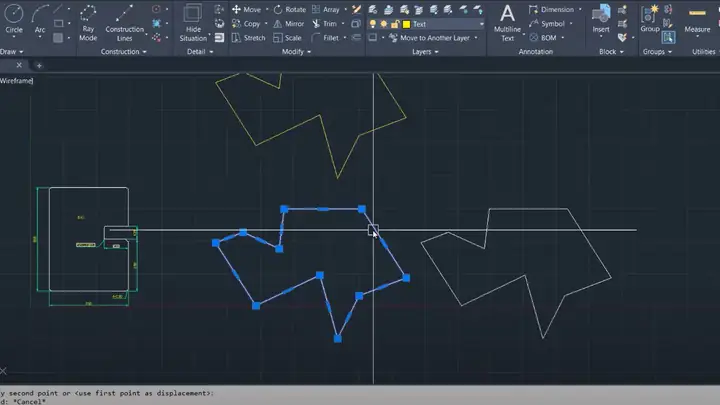The height and width of the screenshot is (405, 720).
Task: Click the Array tool
Action: pyautogui.click(x=326, y=9)
